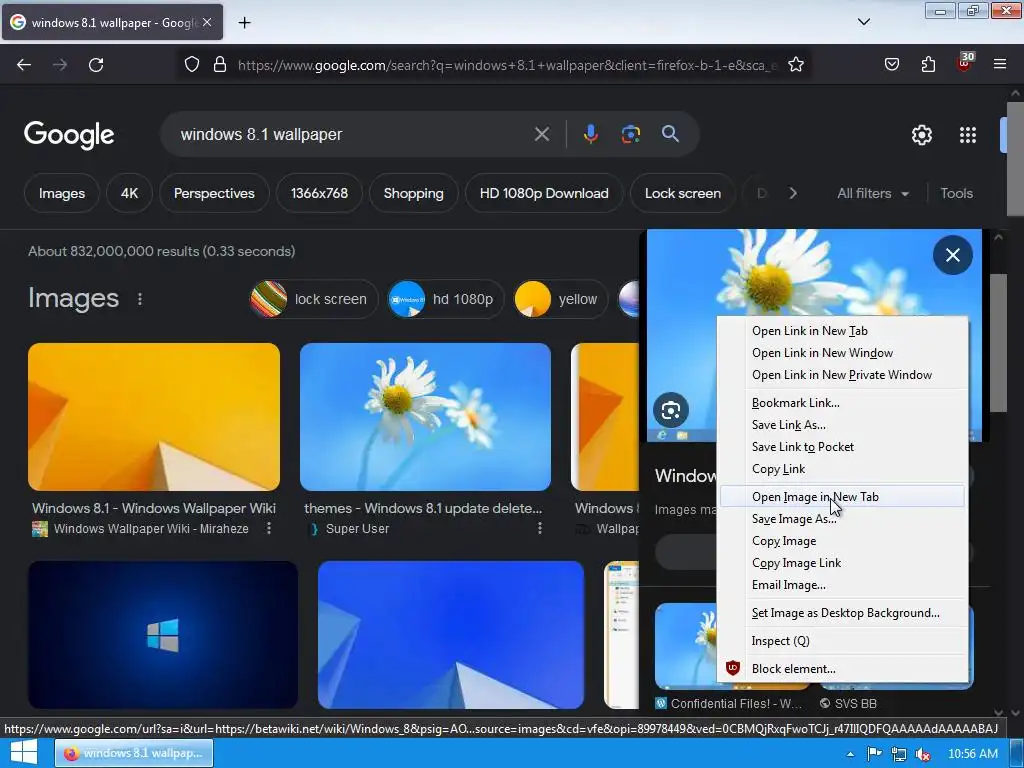Search by image with Google Lens icon
The width and height of the screenshot is (1024, 768).
click(x=630, y=135)
